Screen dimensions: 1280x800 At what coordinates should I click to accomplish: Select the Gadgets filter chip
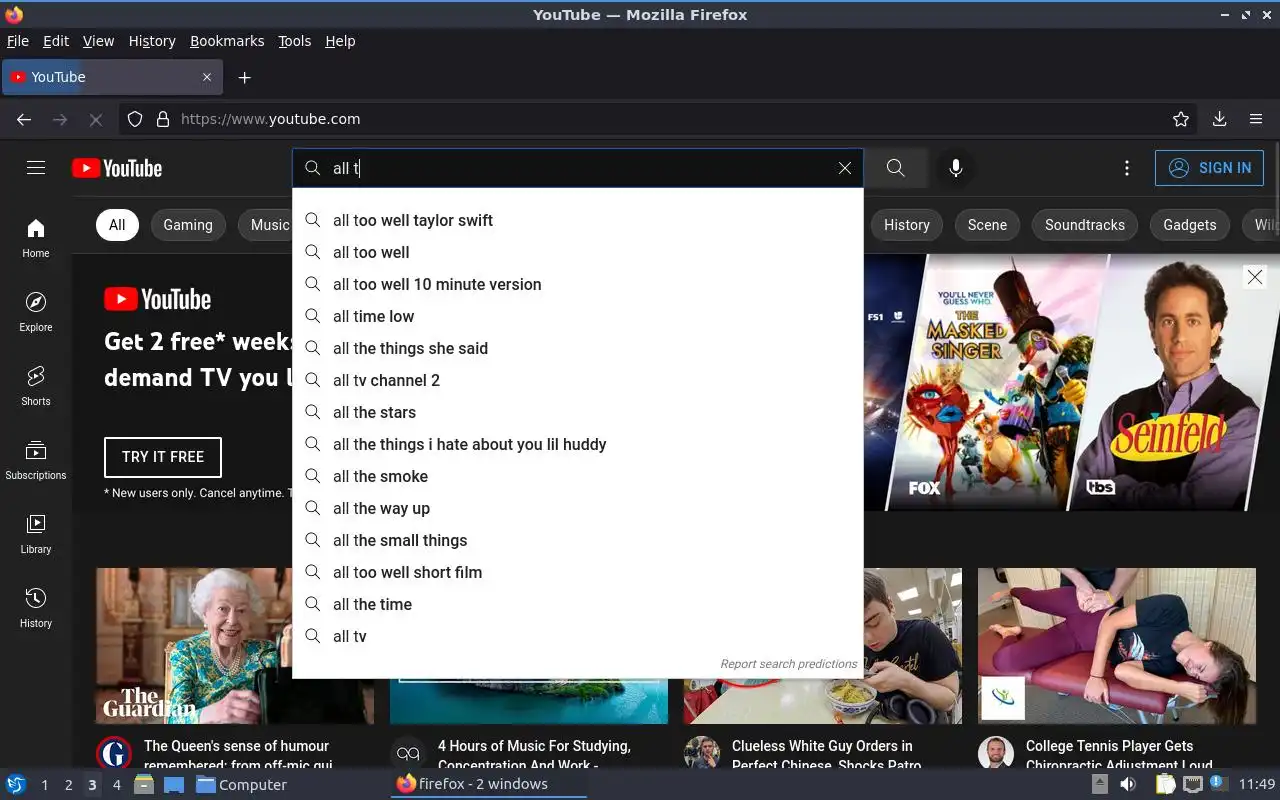(1190, 225)
